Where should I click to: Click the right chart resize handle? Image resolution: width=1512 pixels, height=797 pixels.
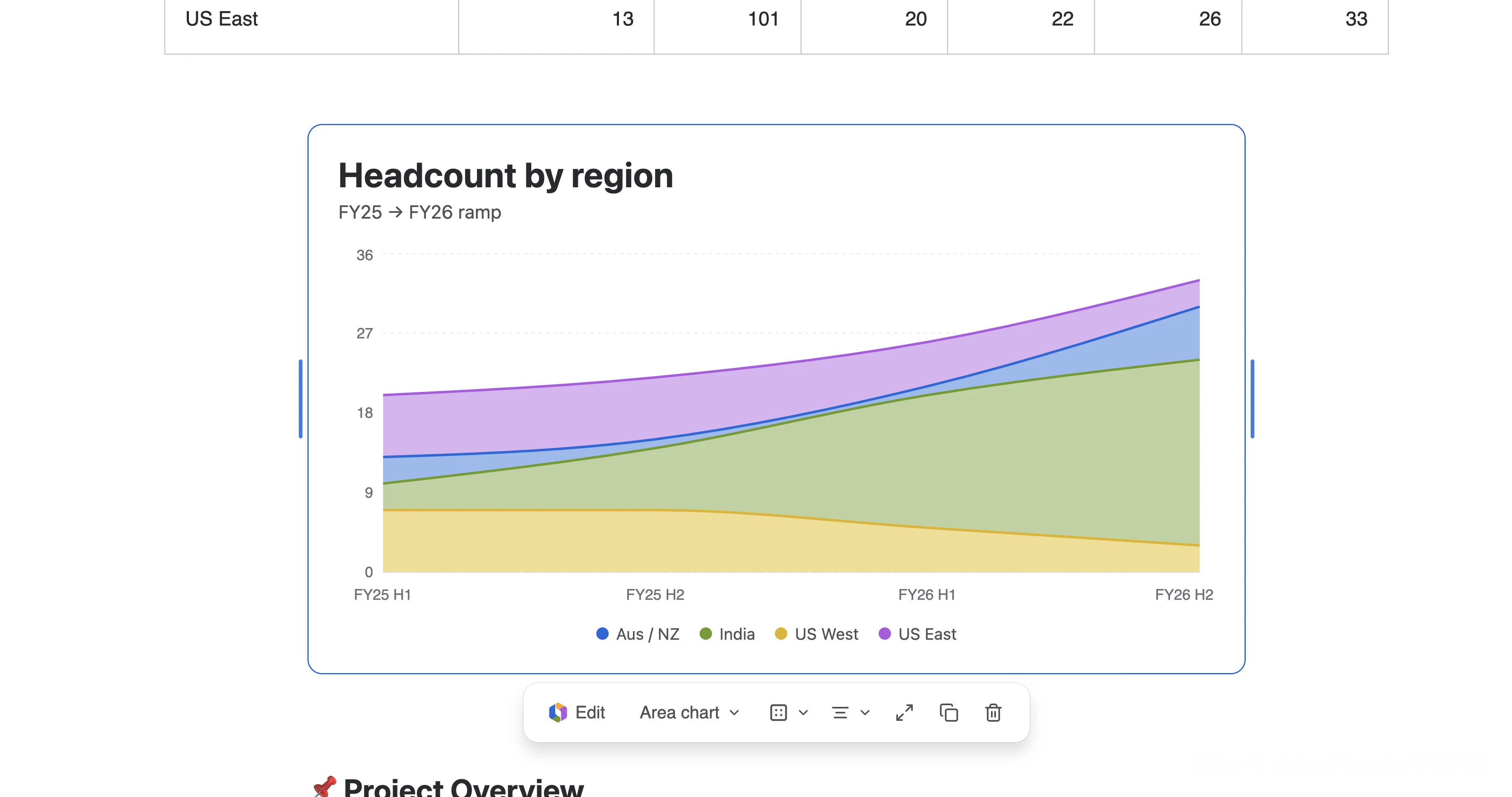tap(1253, 399)
